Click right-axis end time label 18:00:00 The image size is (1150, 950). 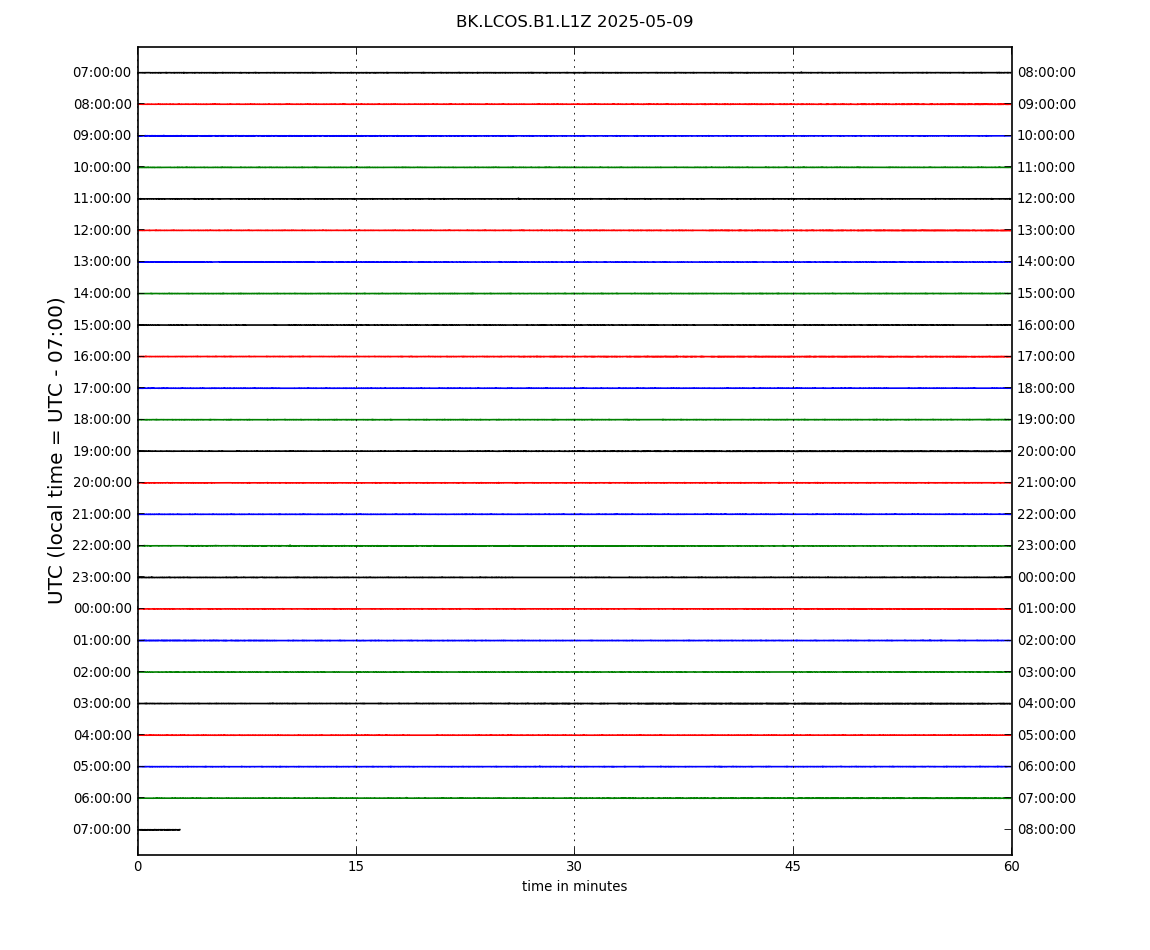tap(1047, 388)
